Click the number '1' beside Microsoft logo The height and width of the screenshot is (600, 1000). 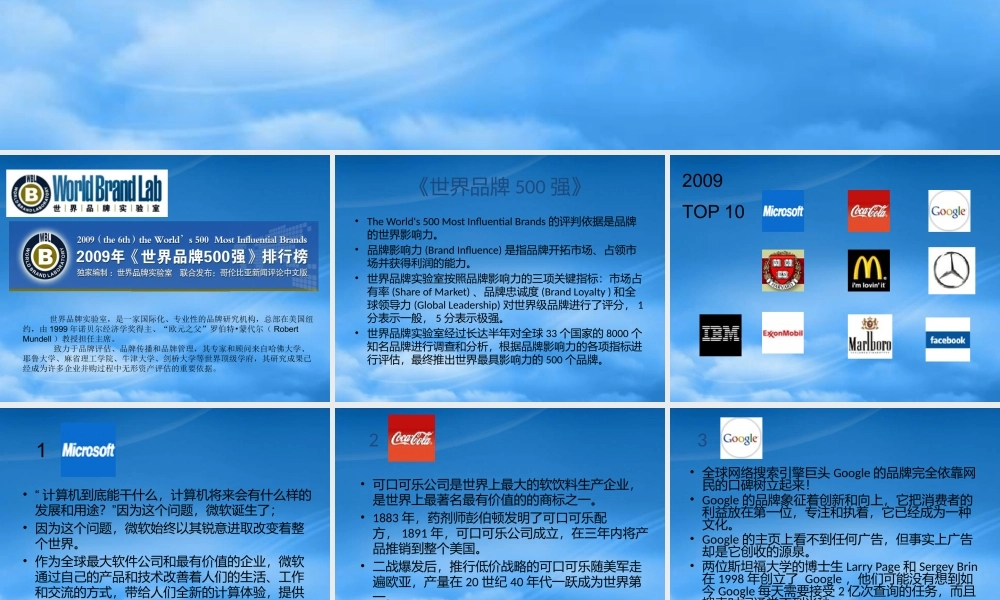tap(41, 450)
